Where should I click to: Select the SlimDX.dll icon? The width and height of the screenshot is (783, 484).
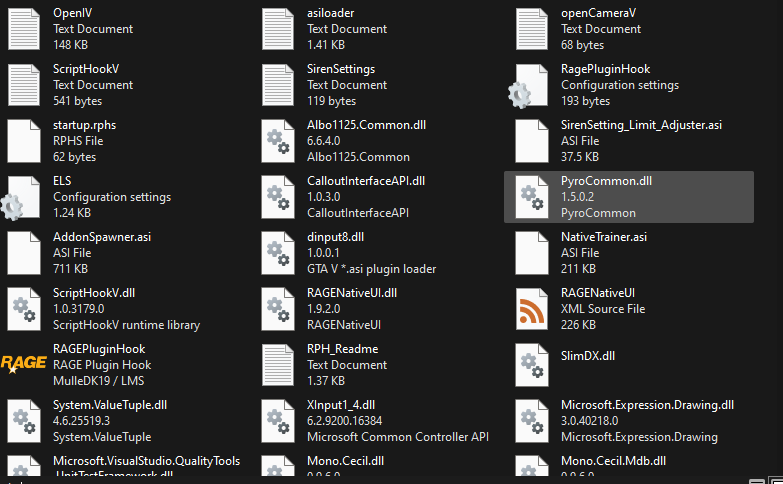click(531, 365)
